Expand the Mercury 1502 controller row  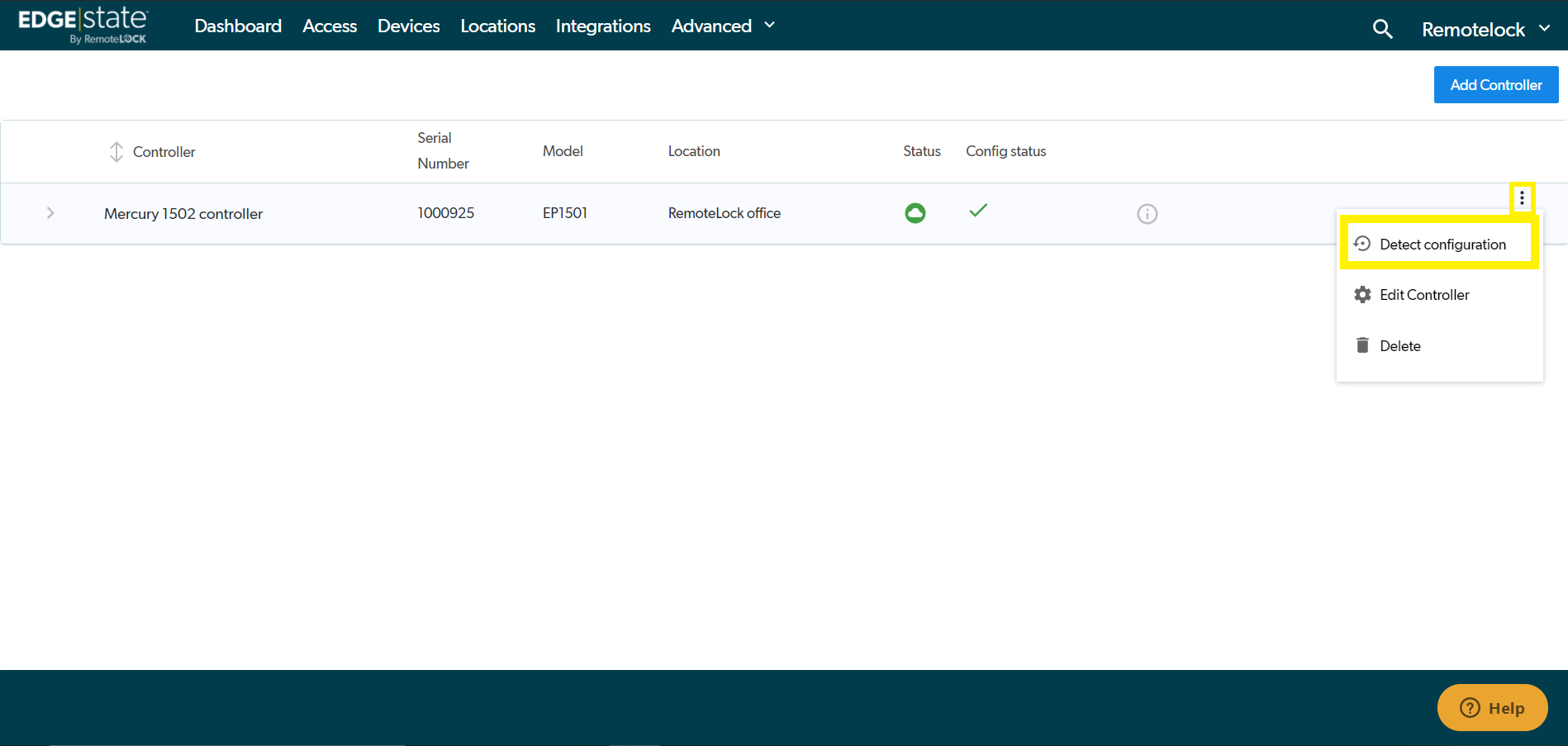pos(50,213)
